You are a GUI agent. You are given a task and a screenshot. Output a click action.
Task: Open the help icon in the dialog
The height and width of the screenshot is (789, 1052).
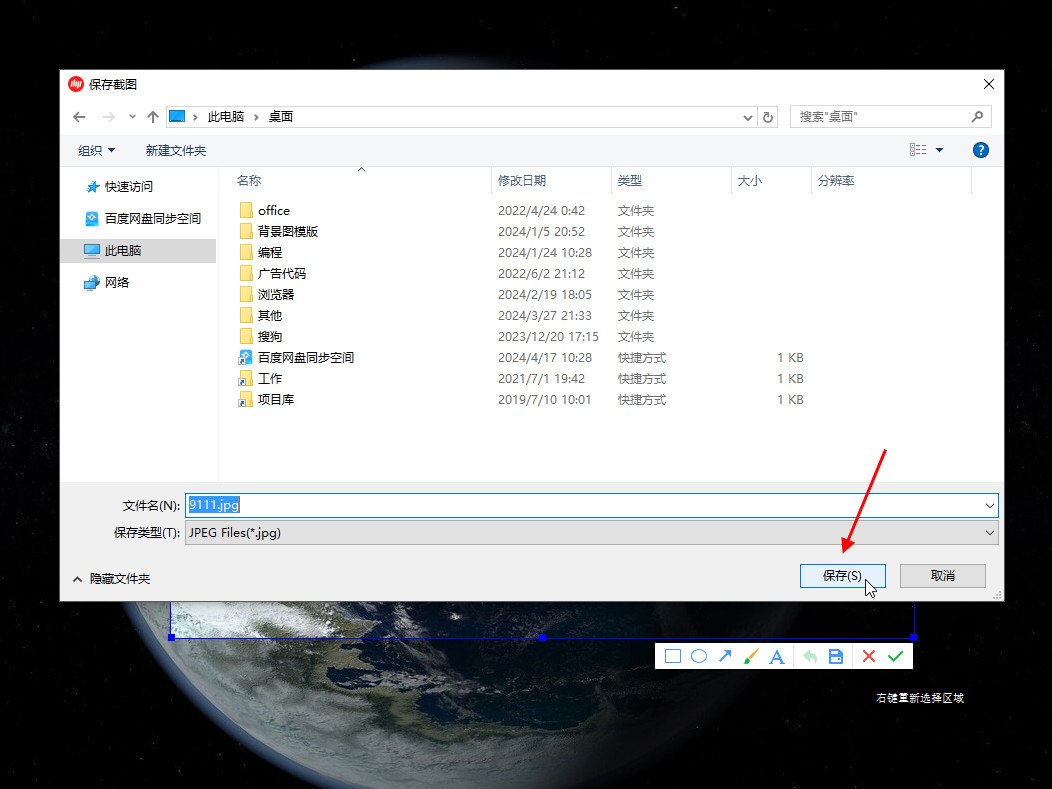[980, 150]
